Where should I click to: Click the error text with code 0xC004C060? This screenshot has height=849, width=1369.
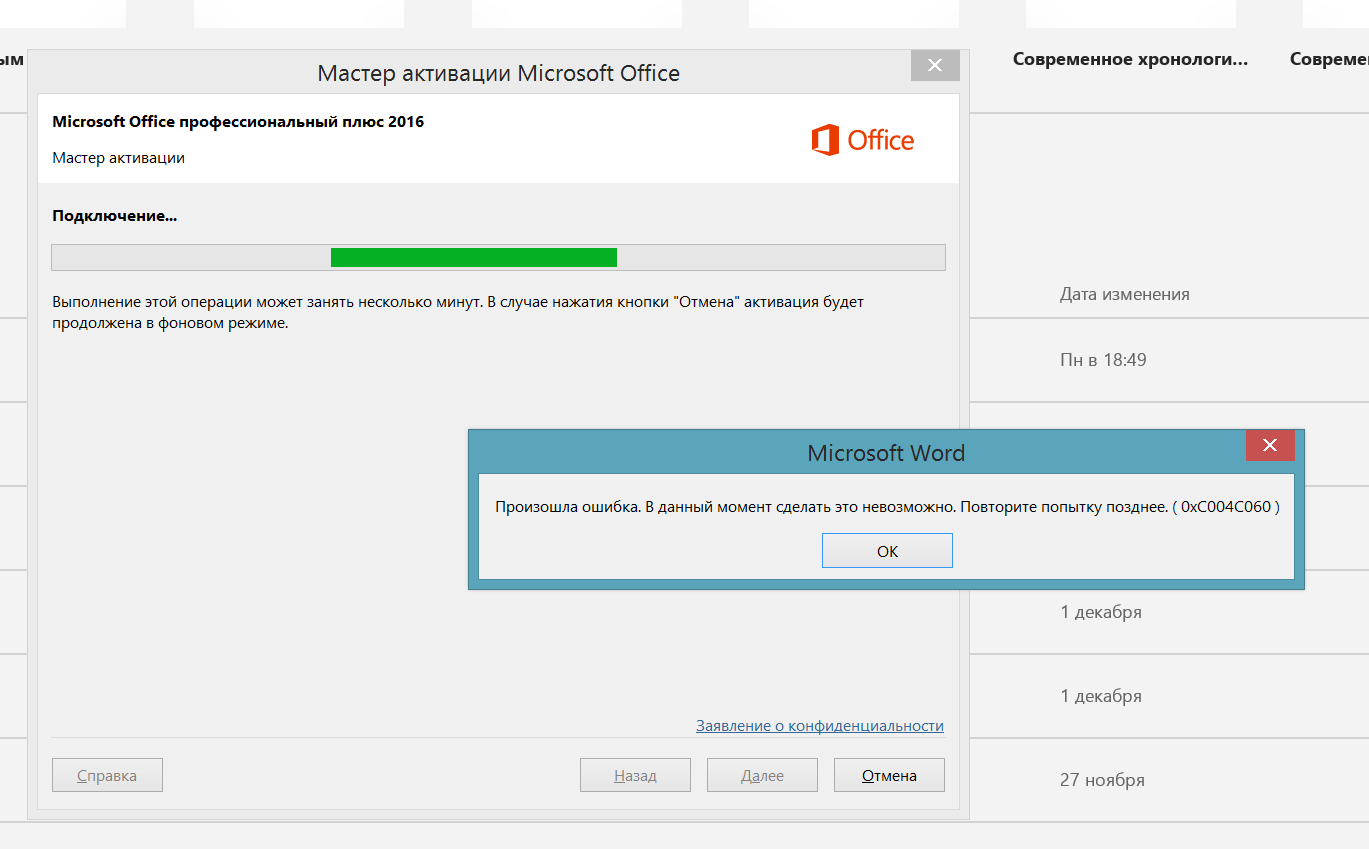click(x=887, y=507)
